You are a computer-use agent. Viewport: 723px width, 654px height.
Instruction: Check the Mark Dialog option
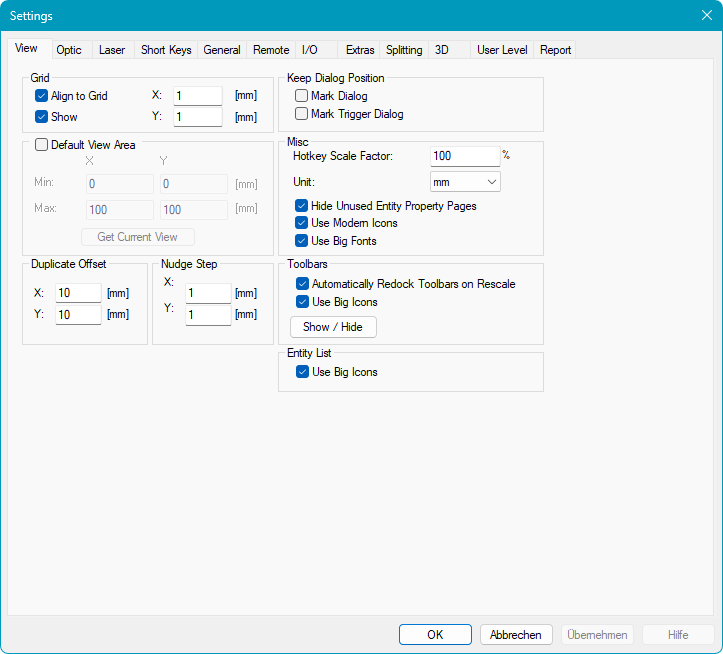coord(301,96)
